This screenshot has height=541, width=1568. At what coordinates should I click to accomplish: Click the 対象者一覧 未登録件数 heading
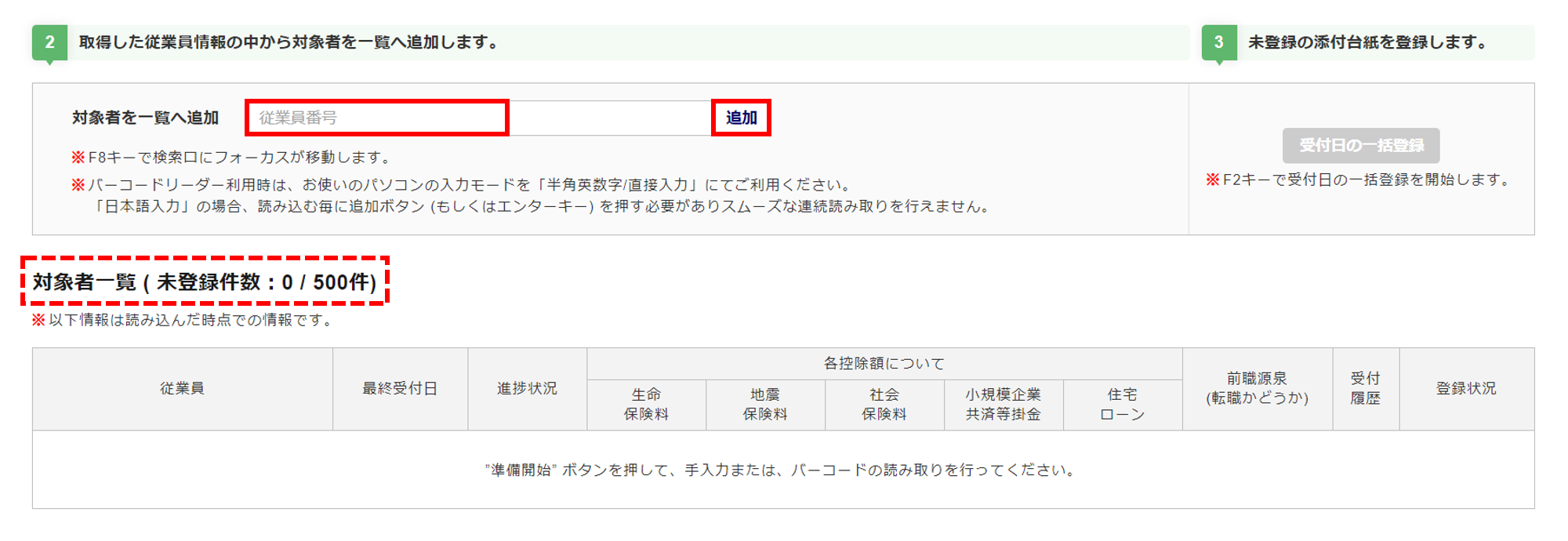[205, 282]
